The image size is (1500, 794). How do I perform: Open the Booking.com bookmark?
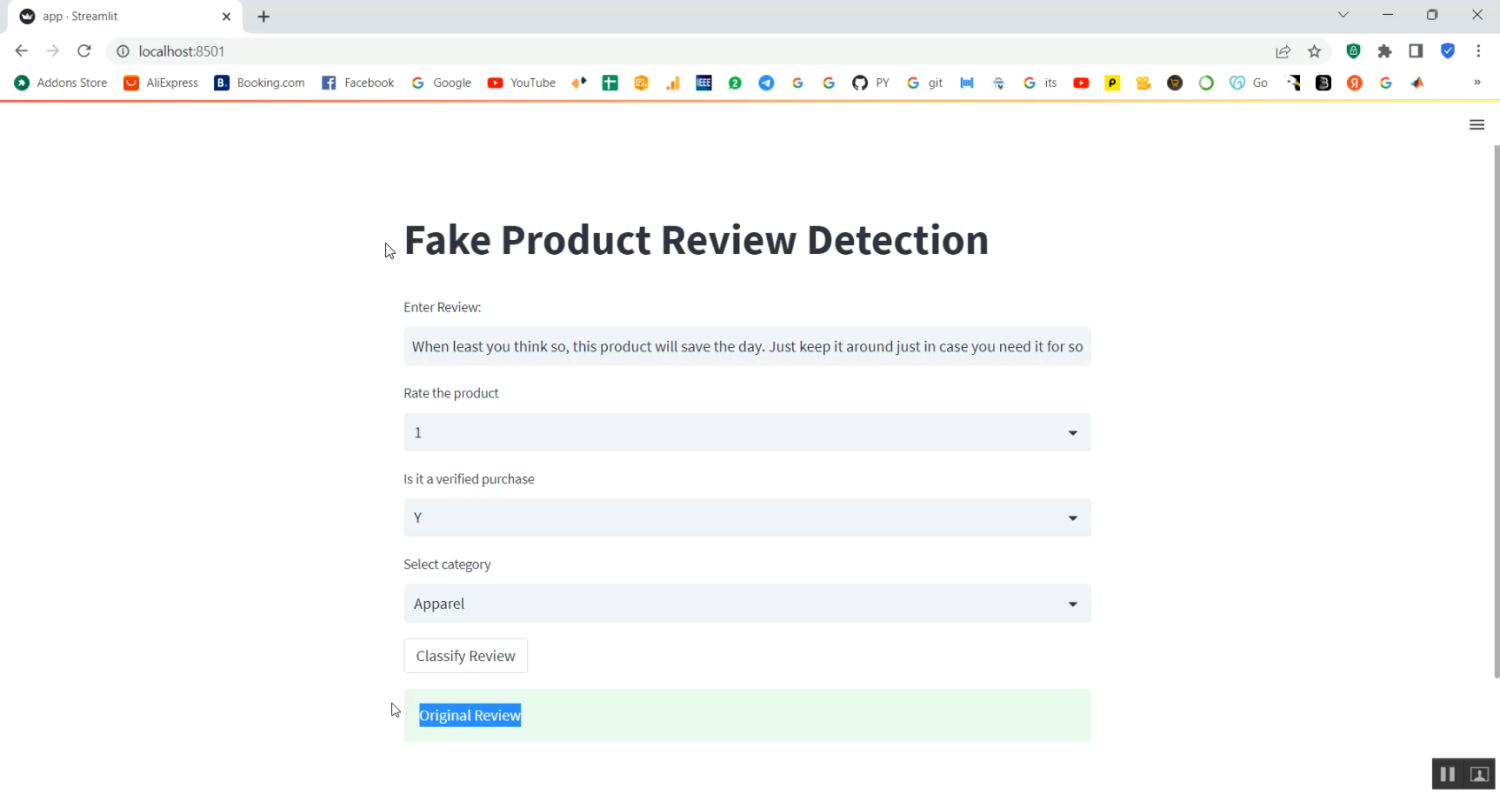258,83
